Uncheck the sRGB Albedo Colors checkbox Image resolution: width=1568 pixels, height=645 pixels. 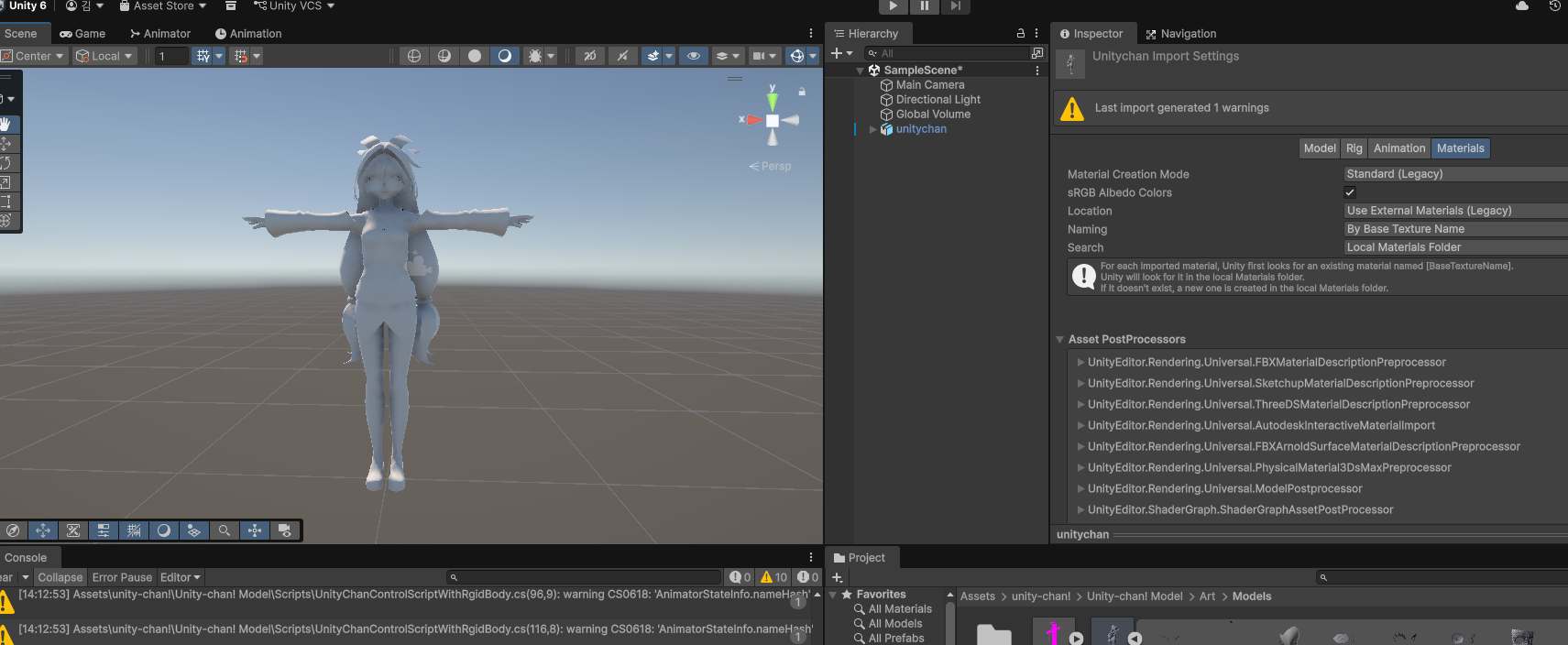(x=1350, y=192)
